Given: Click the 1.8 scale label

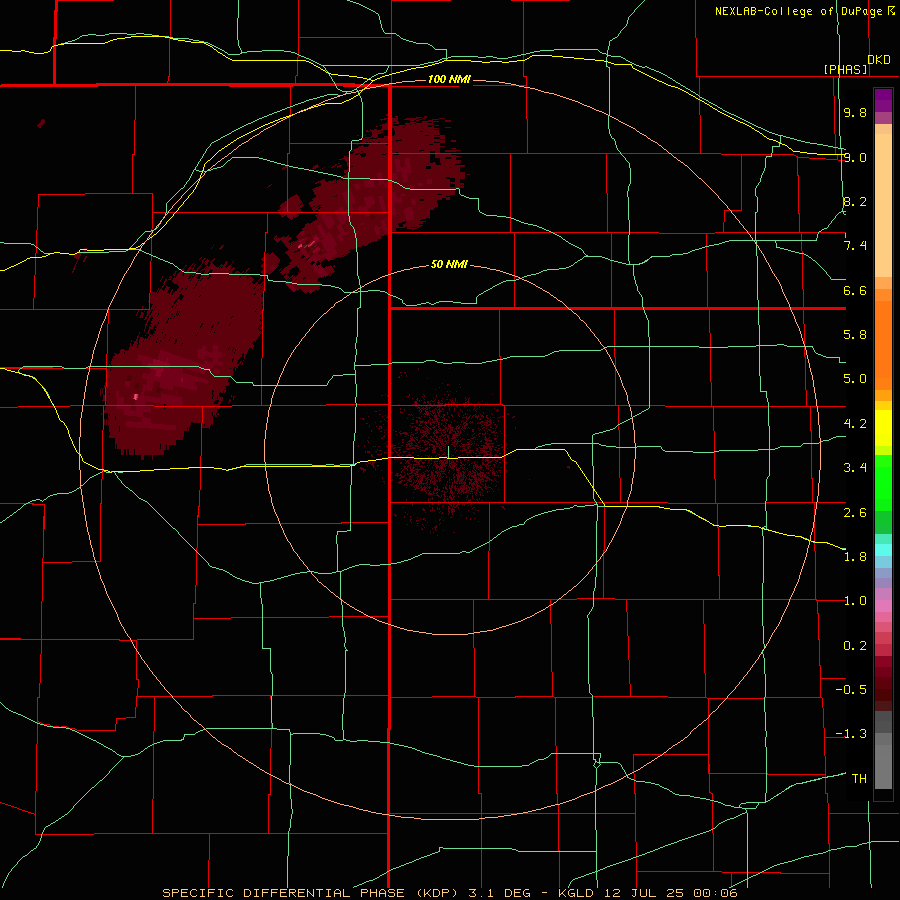Looking at the screenshot, I should (x=855, y=557).
